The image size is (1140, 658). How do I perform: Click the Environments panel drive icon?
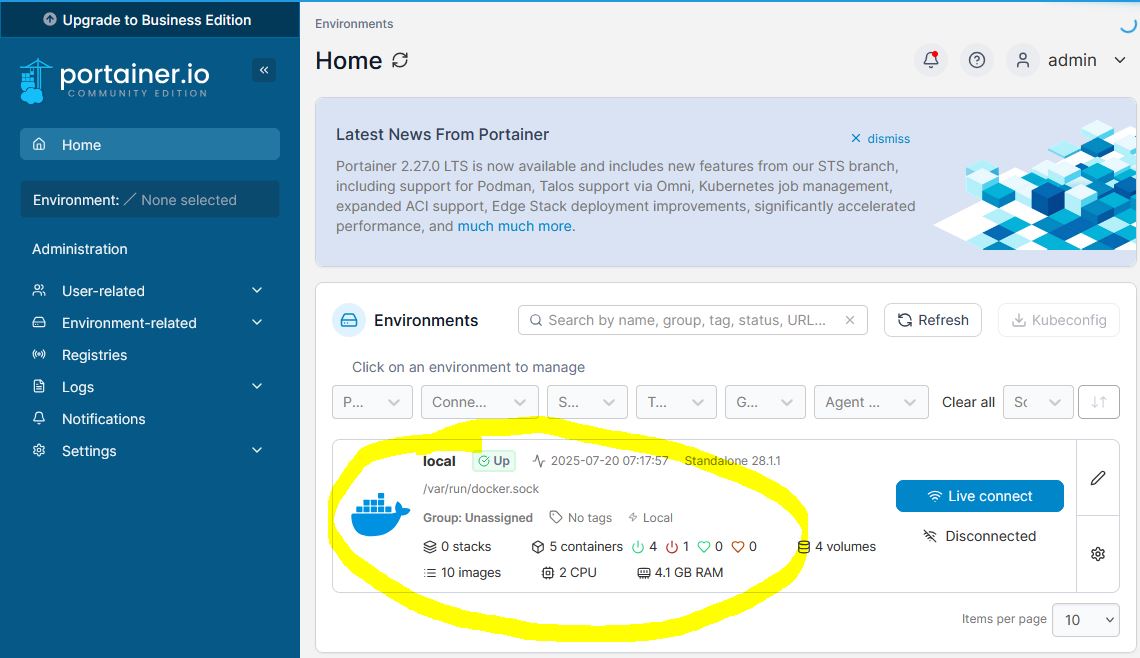349,320
